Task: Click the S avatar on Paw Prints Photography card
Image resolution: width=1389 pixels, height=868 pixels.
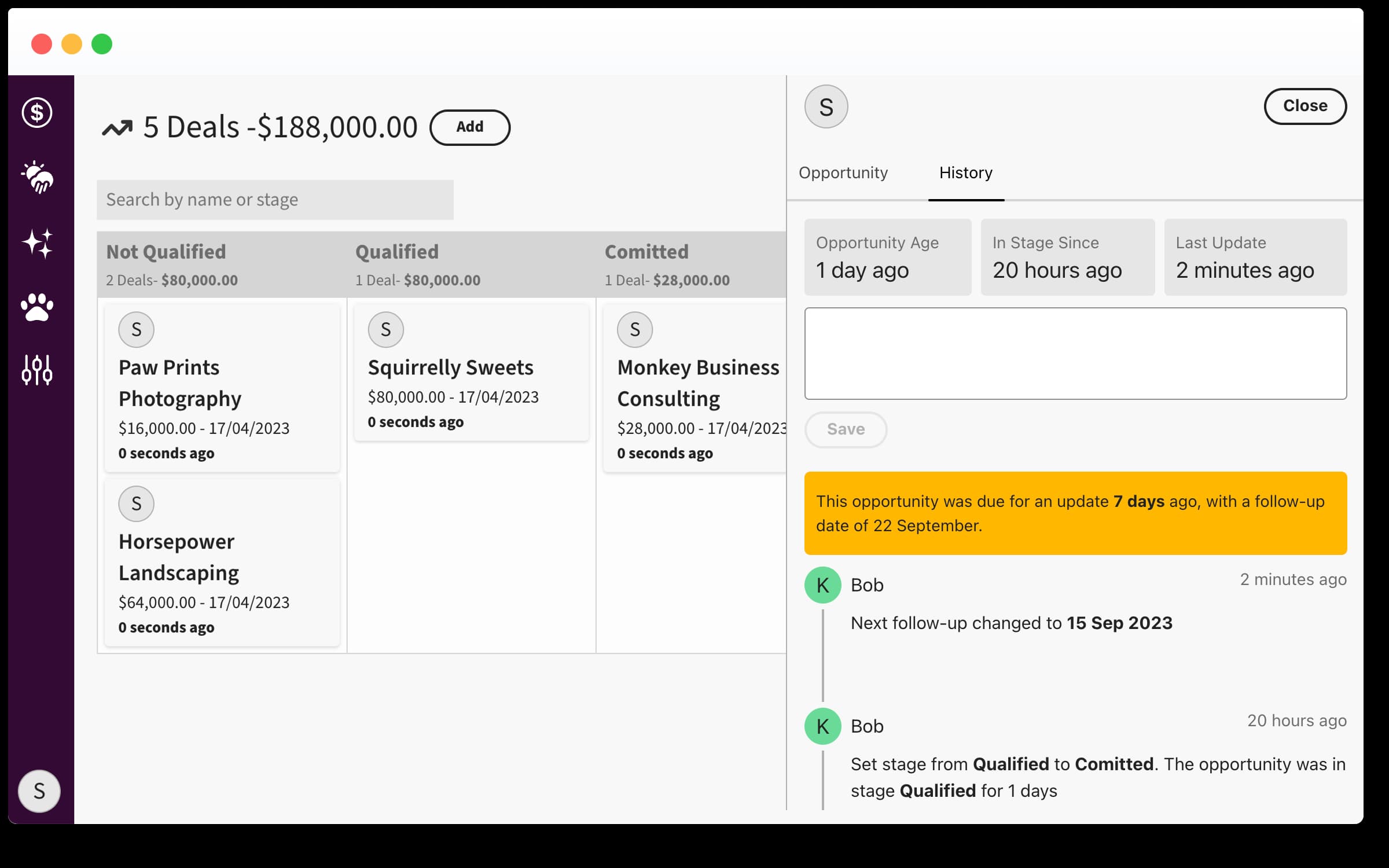Action: (x=136, y=329)
